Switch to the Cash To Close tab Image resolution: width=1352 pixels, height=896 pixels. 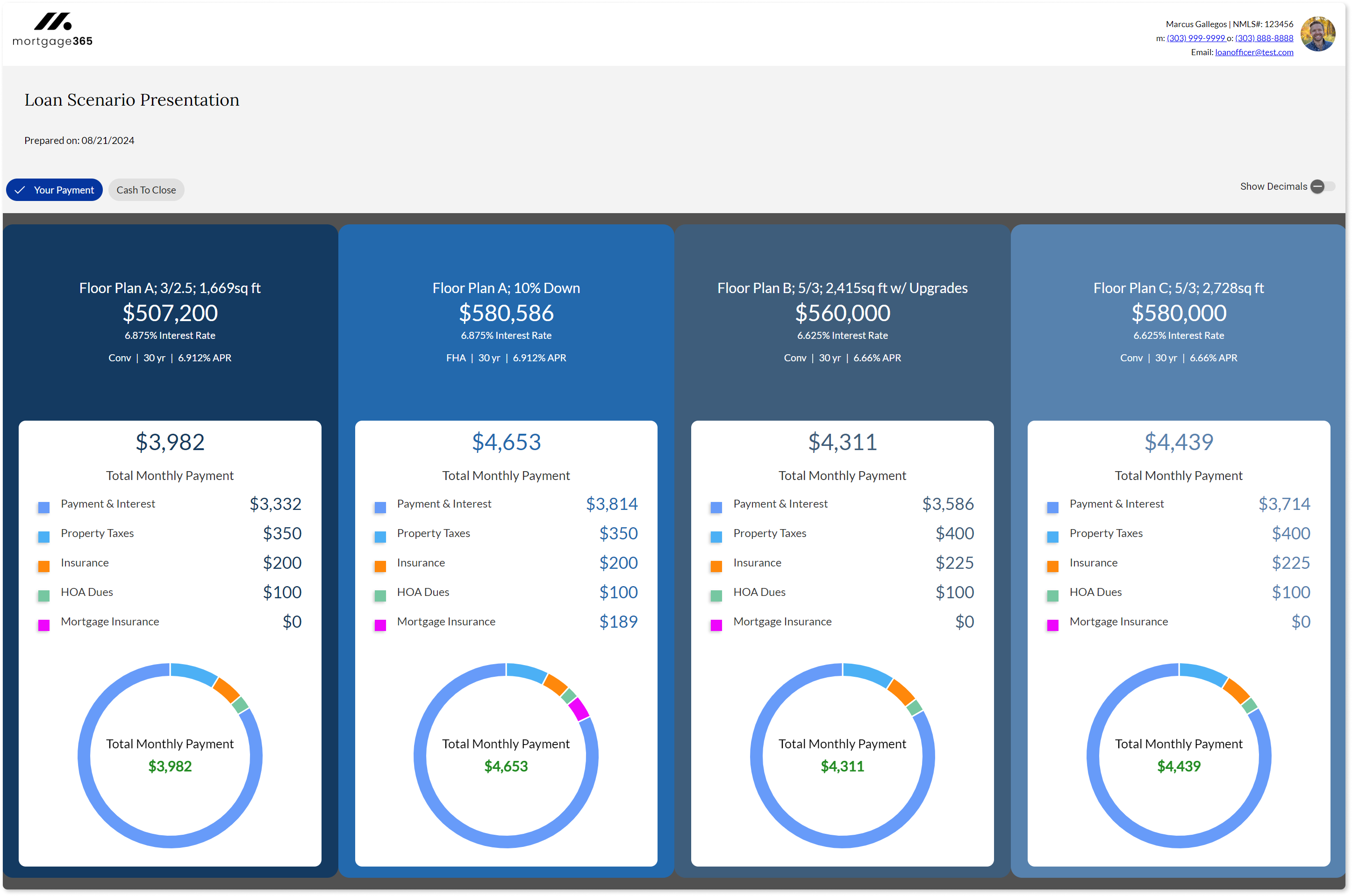(x=146, y=190)
